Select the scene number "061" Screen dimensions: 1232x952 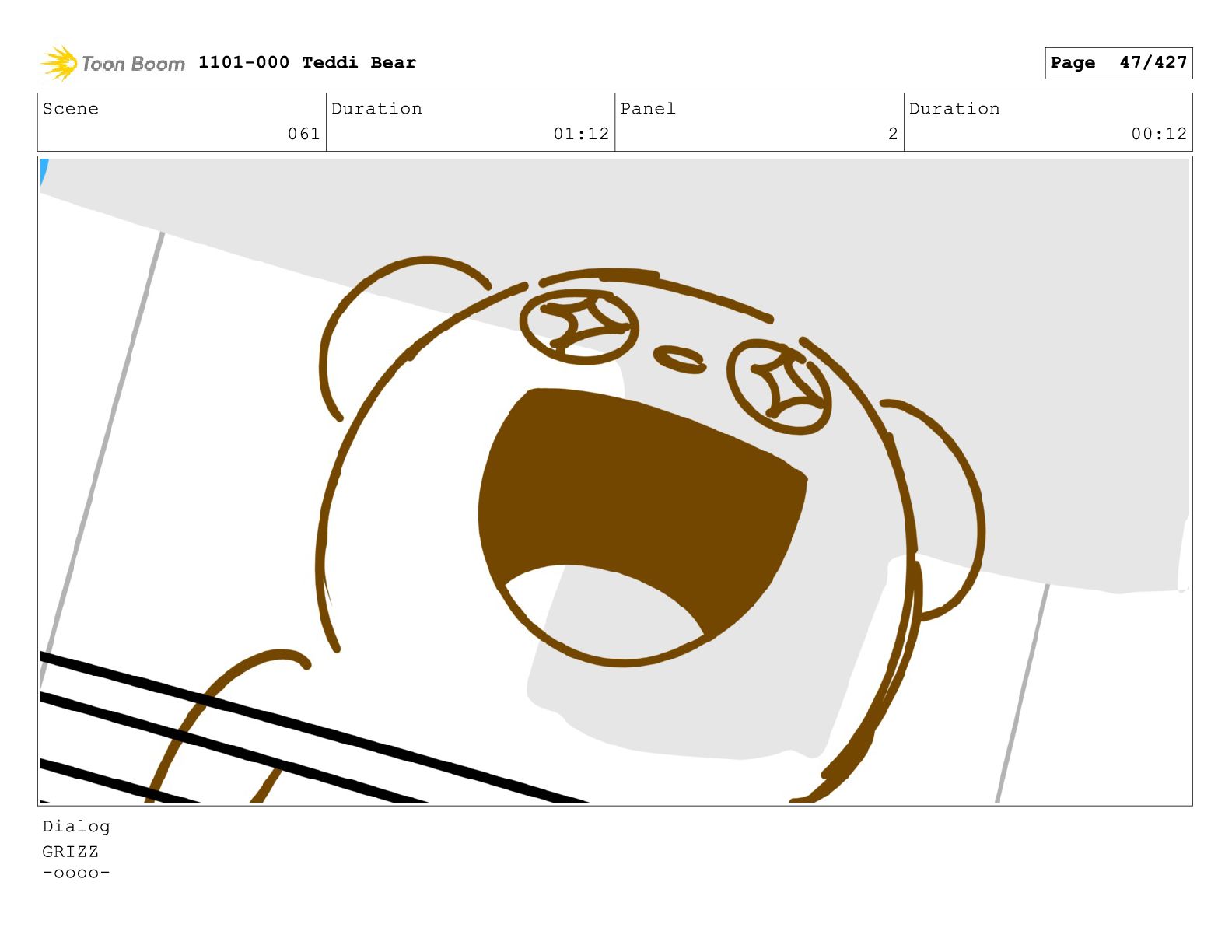click(304, 134)
